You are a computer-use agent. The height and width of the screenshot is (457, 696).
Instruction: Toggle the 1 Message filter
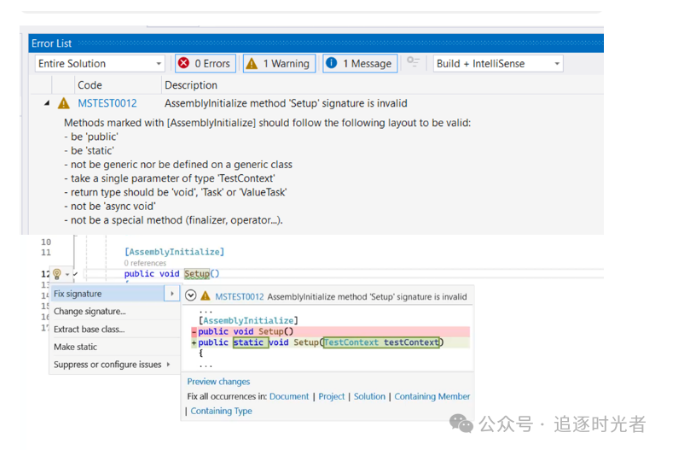[360, 63]
